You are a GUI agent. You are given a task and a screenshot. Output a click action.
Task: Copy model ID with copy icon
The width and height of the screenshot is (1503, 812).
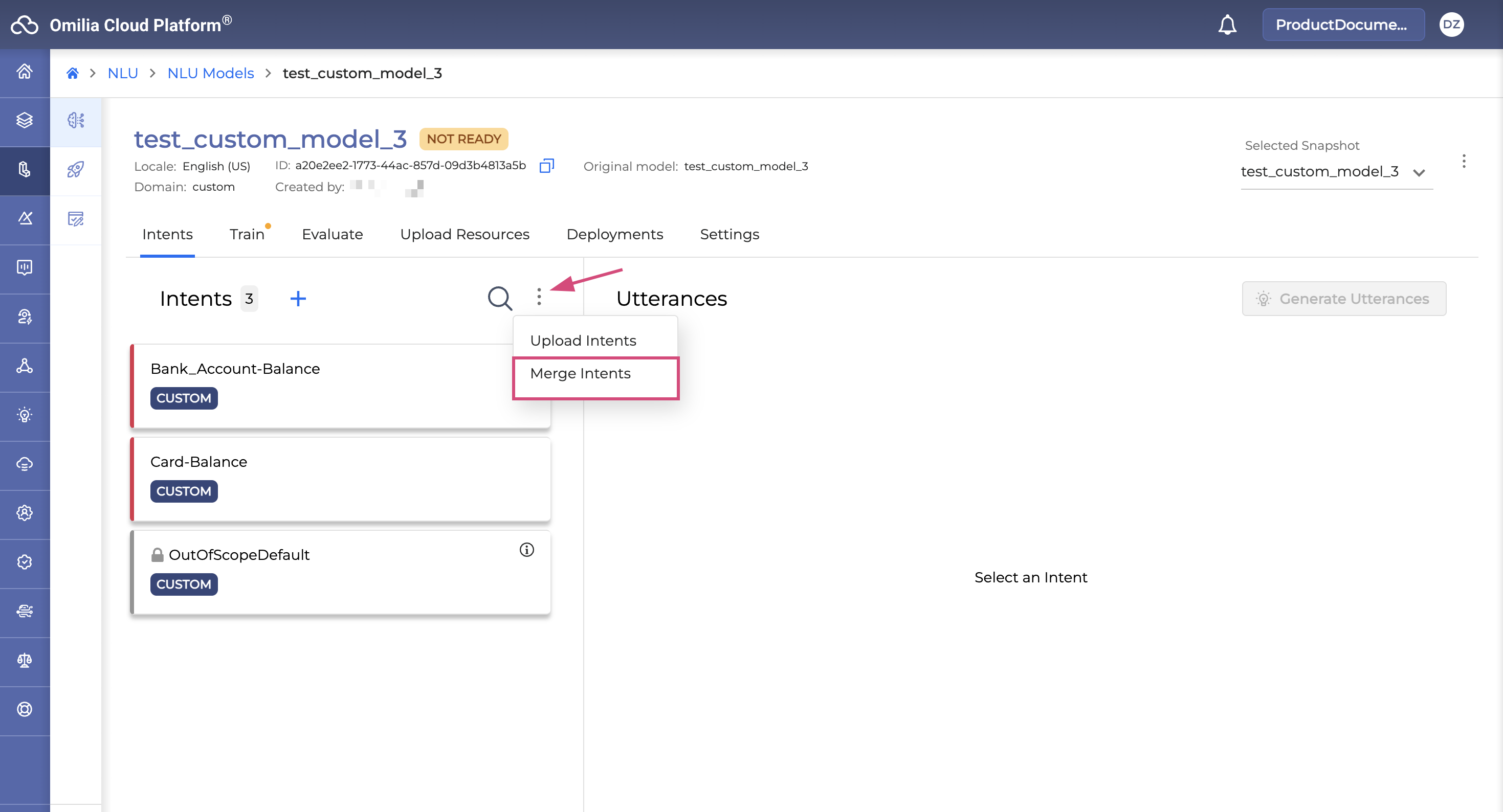click(x=546, y=166)
